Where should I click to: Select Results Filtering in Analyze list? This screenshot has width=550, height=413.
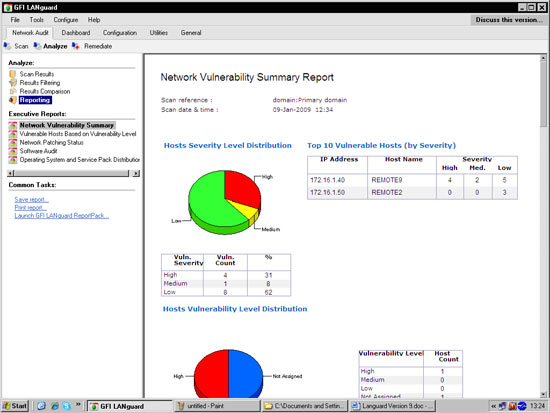click(x=40, y=83)
